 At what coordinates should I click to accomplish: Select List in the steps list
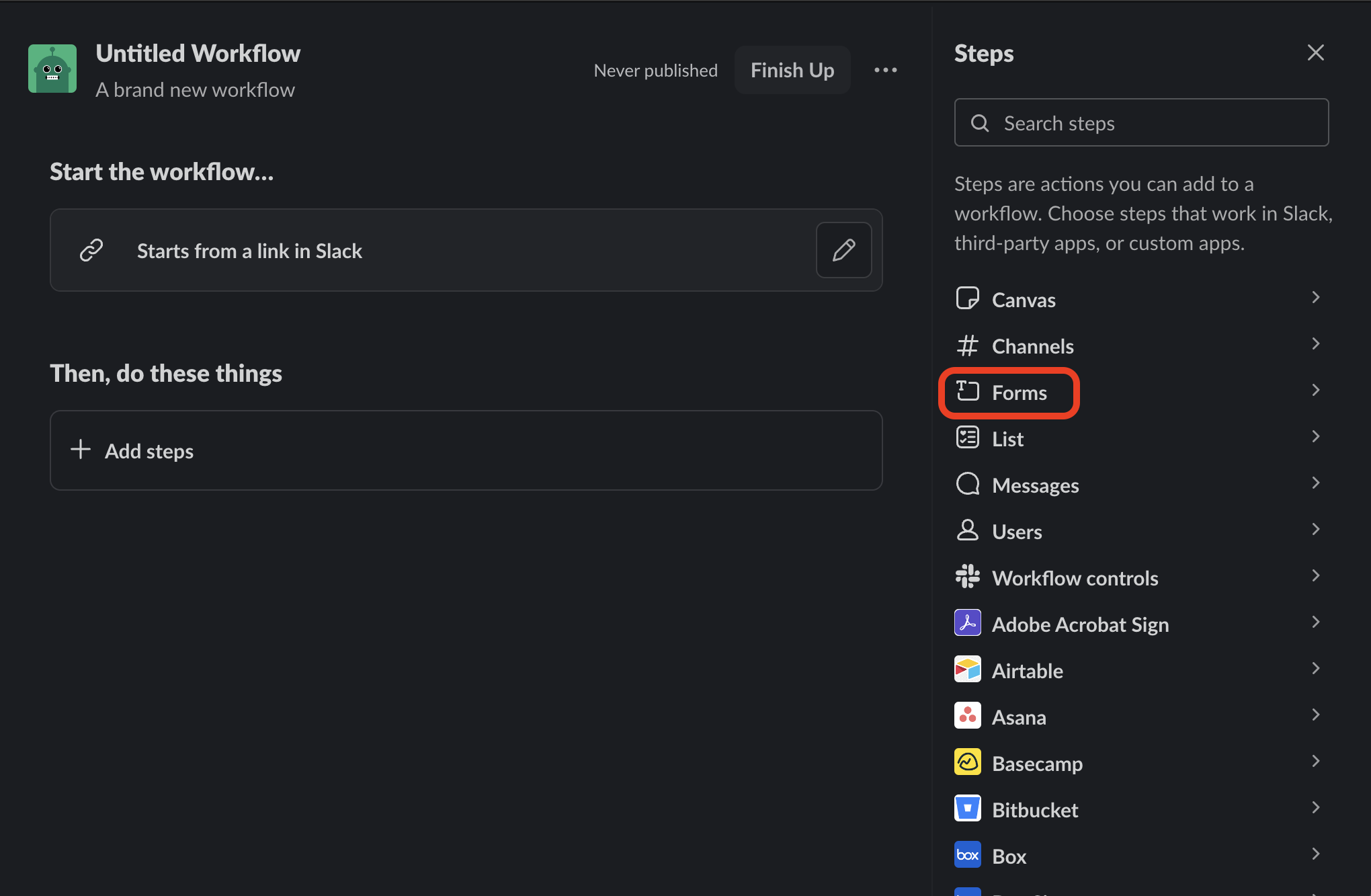point(1007,439)
